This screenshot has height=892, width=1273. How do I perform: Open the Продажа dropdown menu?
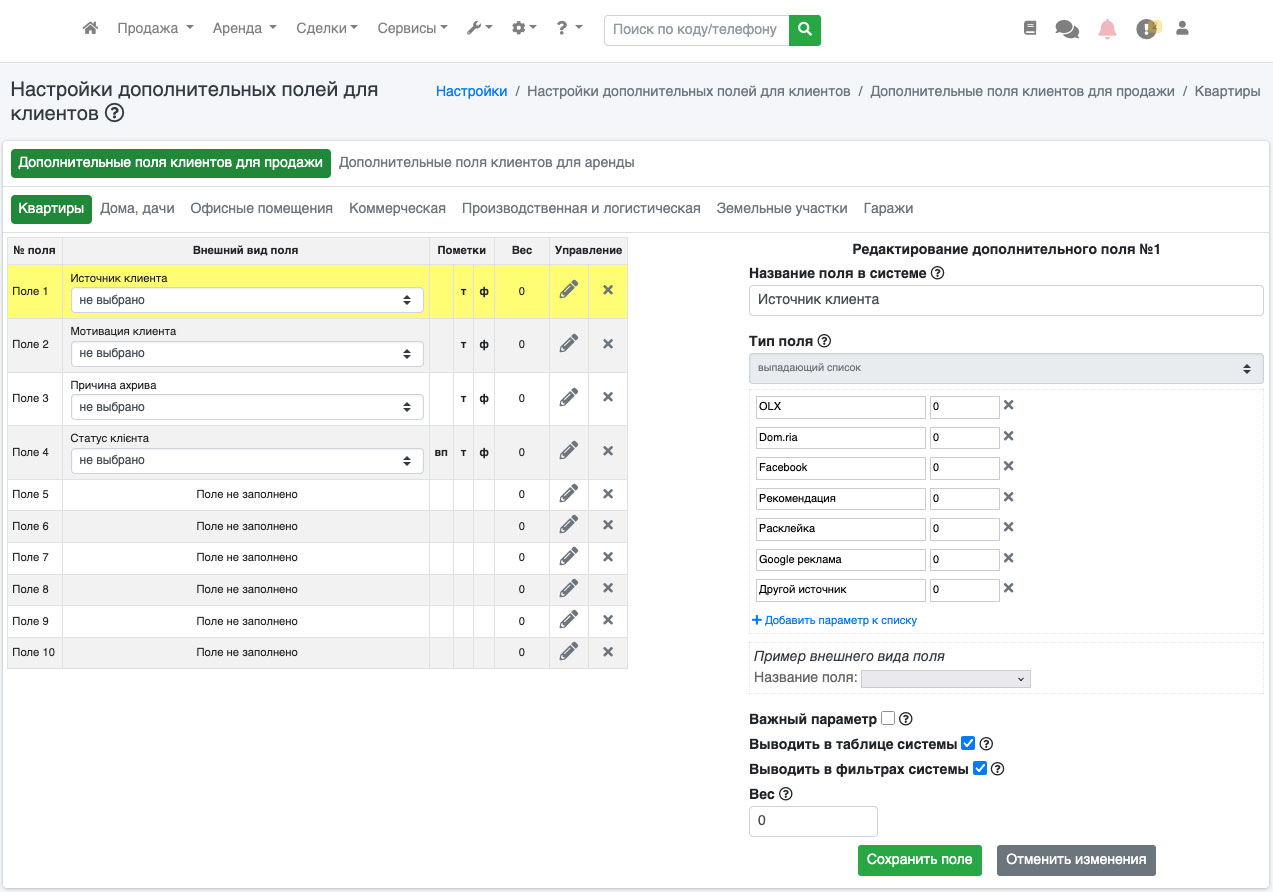point(155,29)
